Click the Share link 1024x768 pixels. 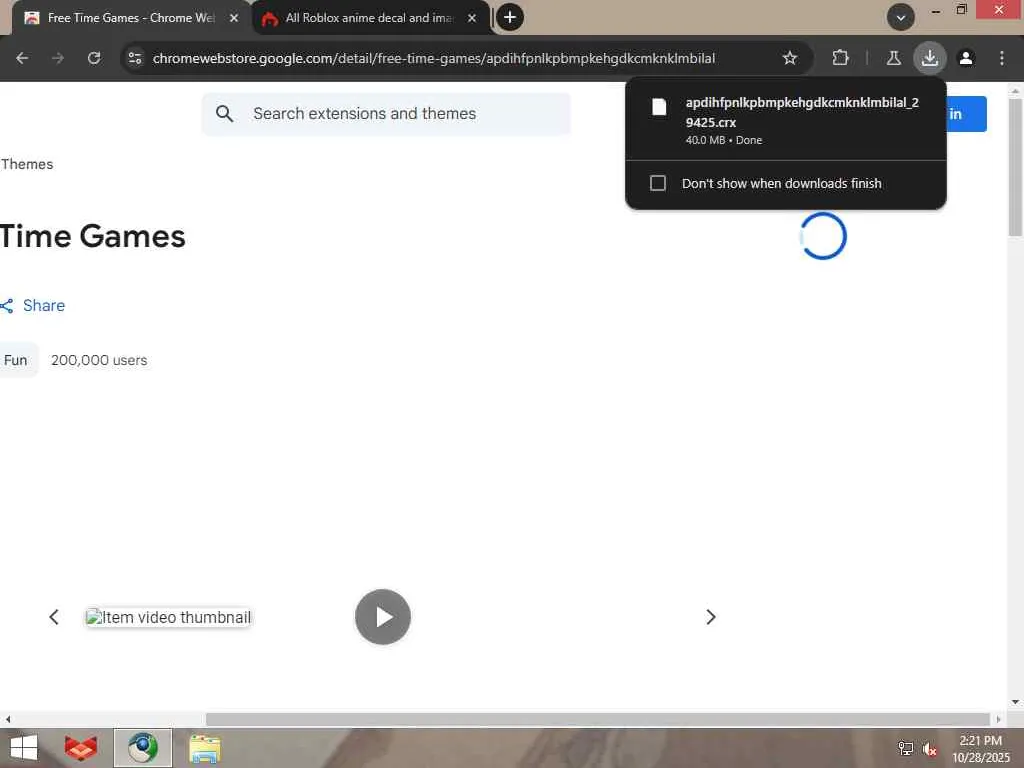click(44, 305)
